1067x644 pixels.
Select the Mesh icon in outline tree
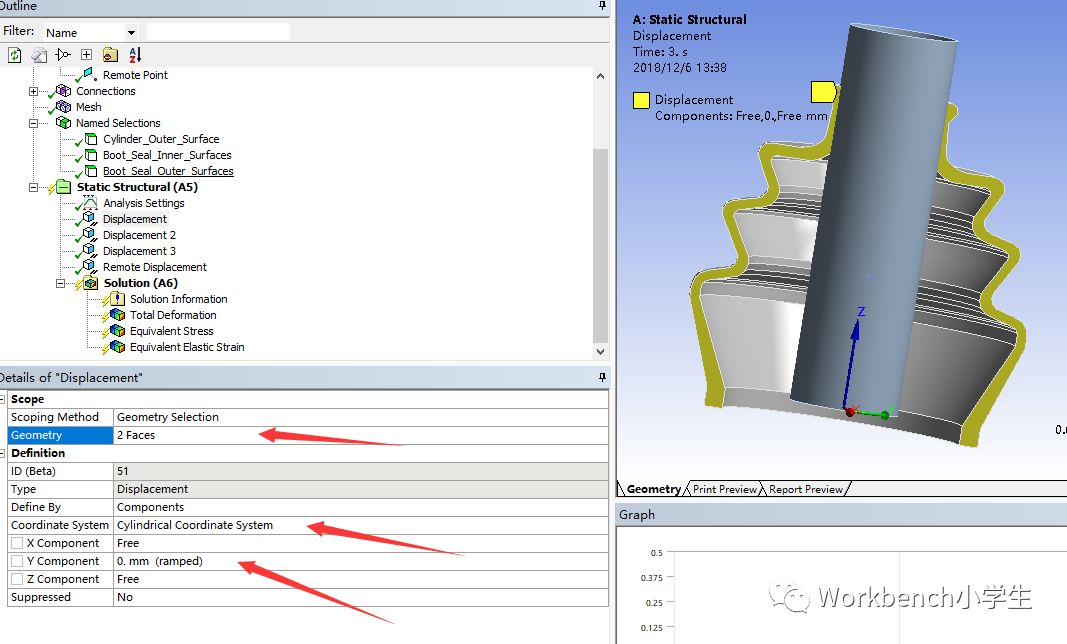pos(63,107)
